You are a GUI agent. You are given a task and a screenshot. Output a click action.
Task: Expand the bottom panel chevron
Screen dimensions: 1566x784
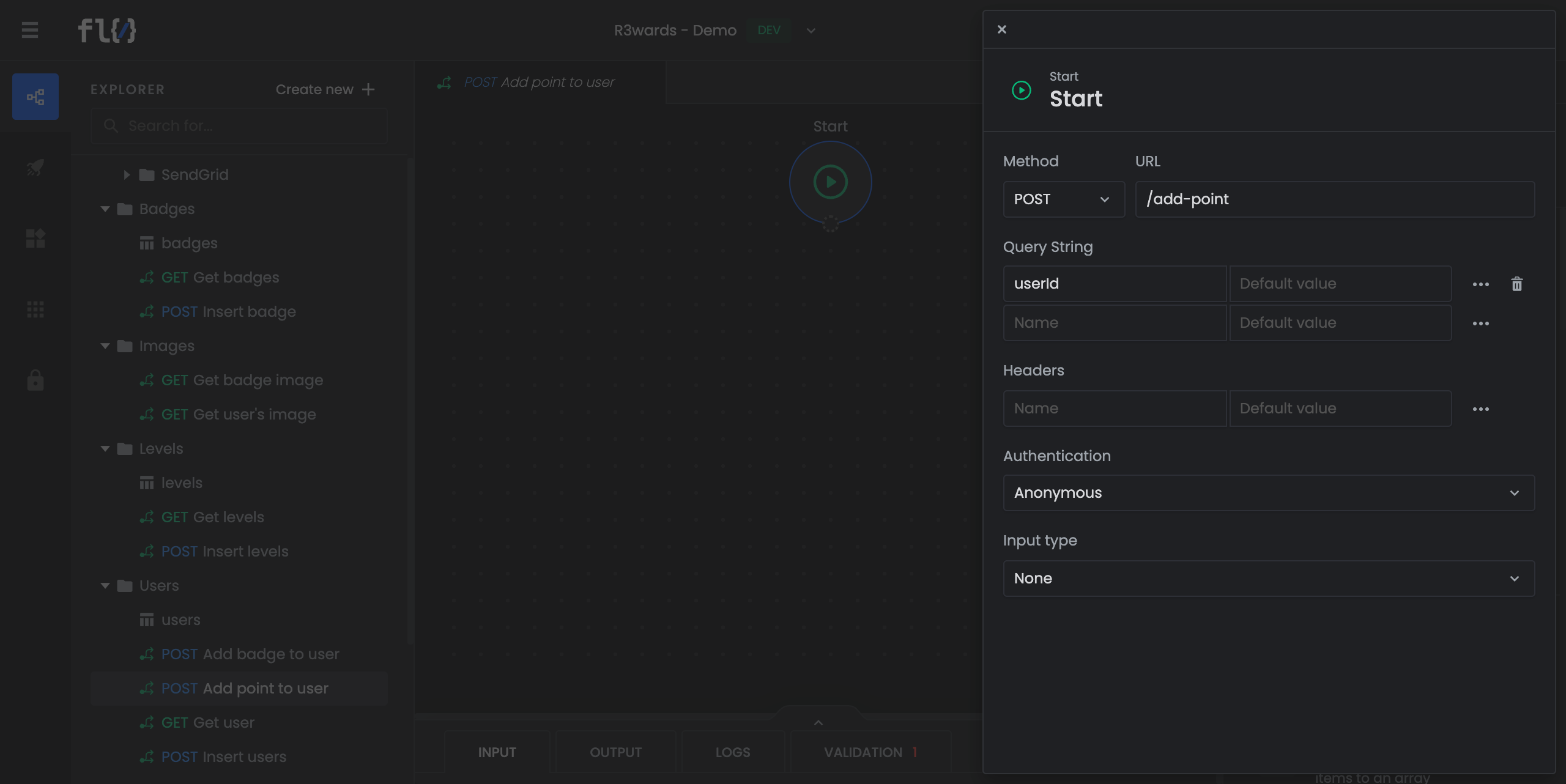point(818,723)
